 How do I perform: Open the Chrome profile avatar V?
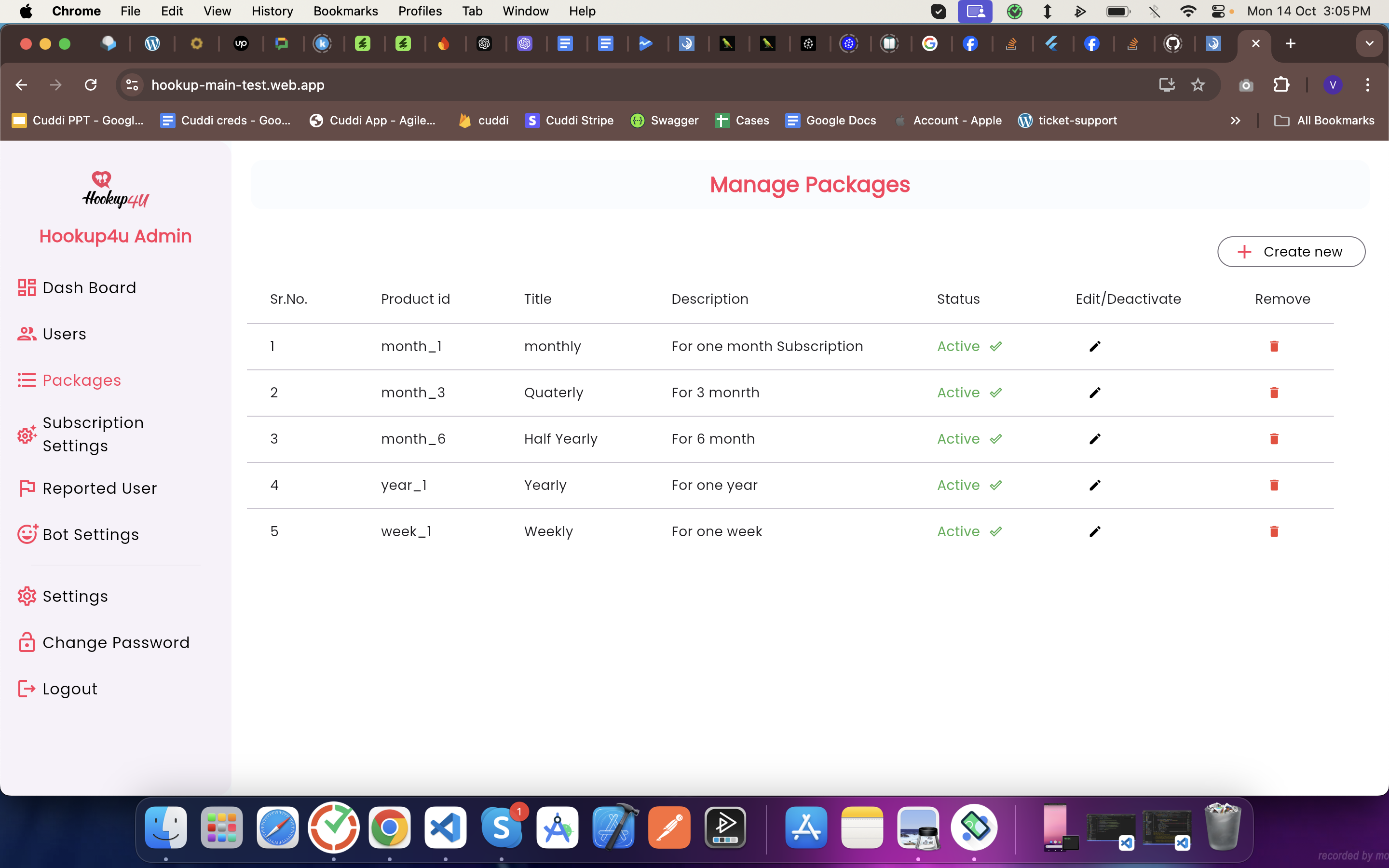pyautogui.click(x=1332, y=85)
